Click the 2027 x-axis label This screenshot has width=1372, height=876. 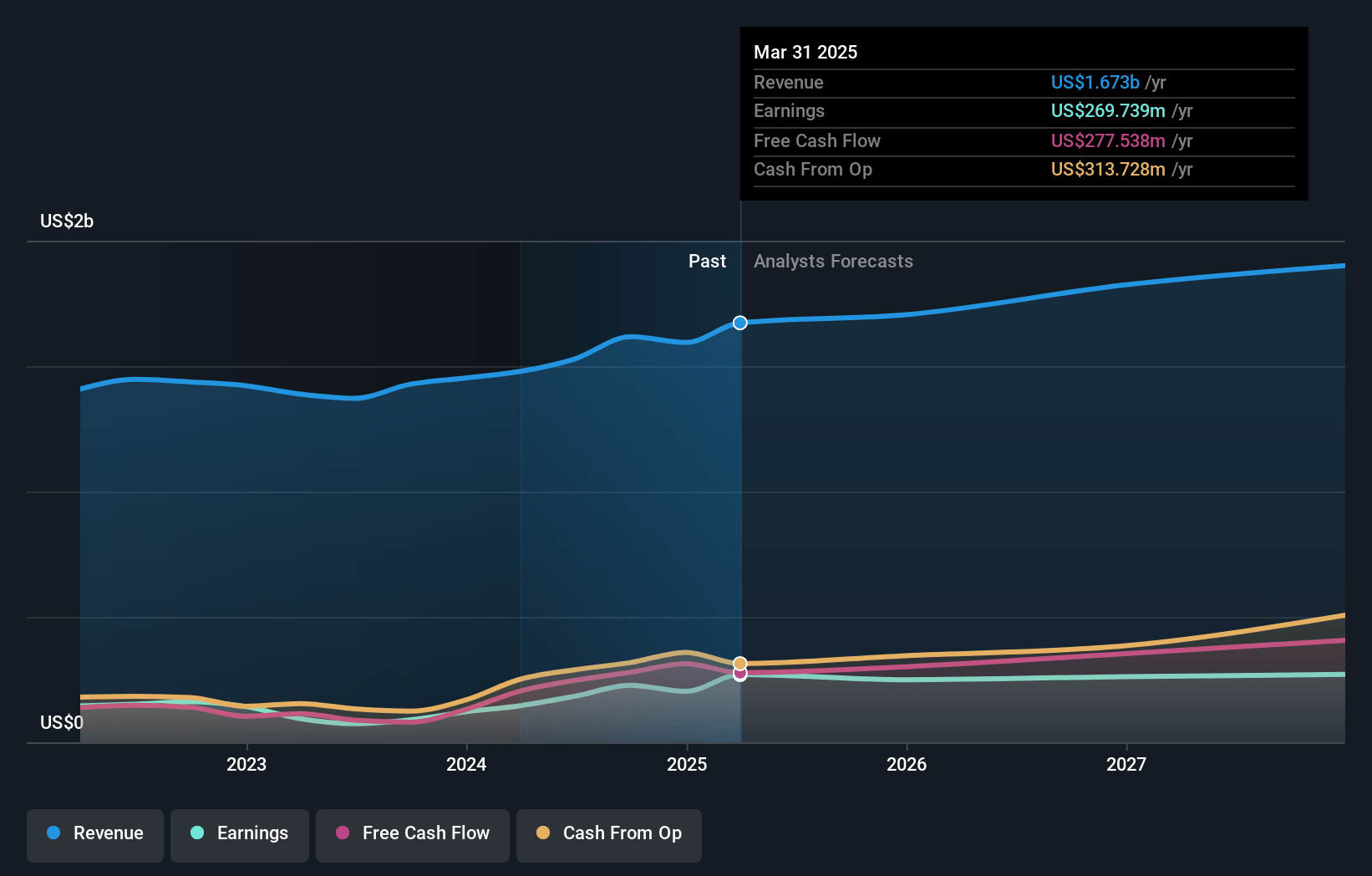[1126, 764]
